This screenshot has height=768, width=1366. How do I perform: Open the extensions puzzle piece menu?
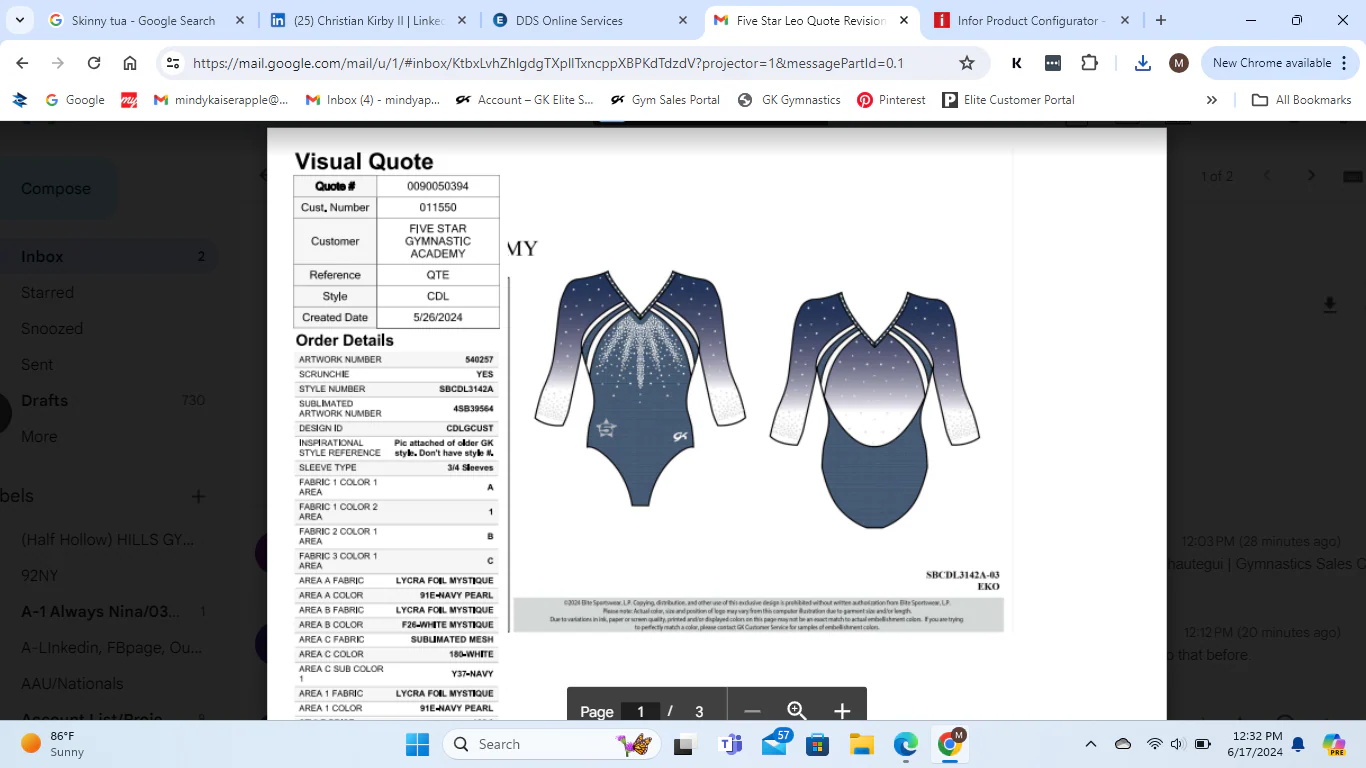point(1089,63)
